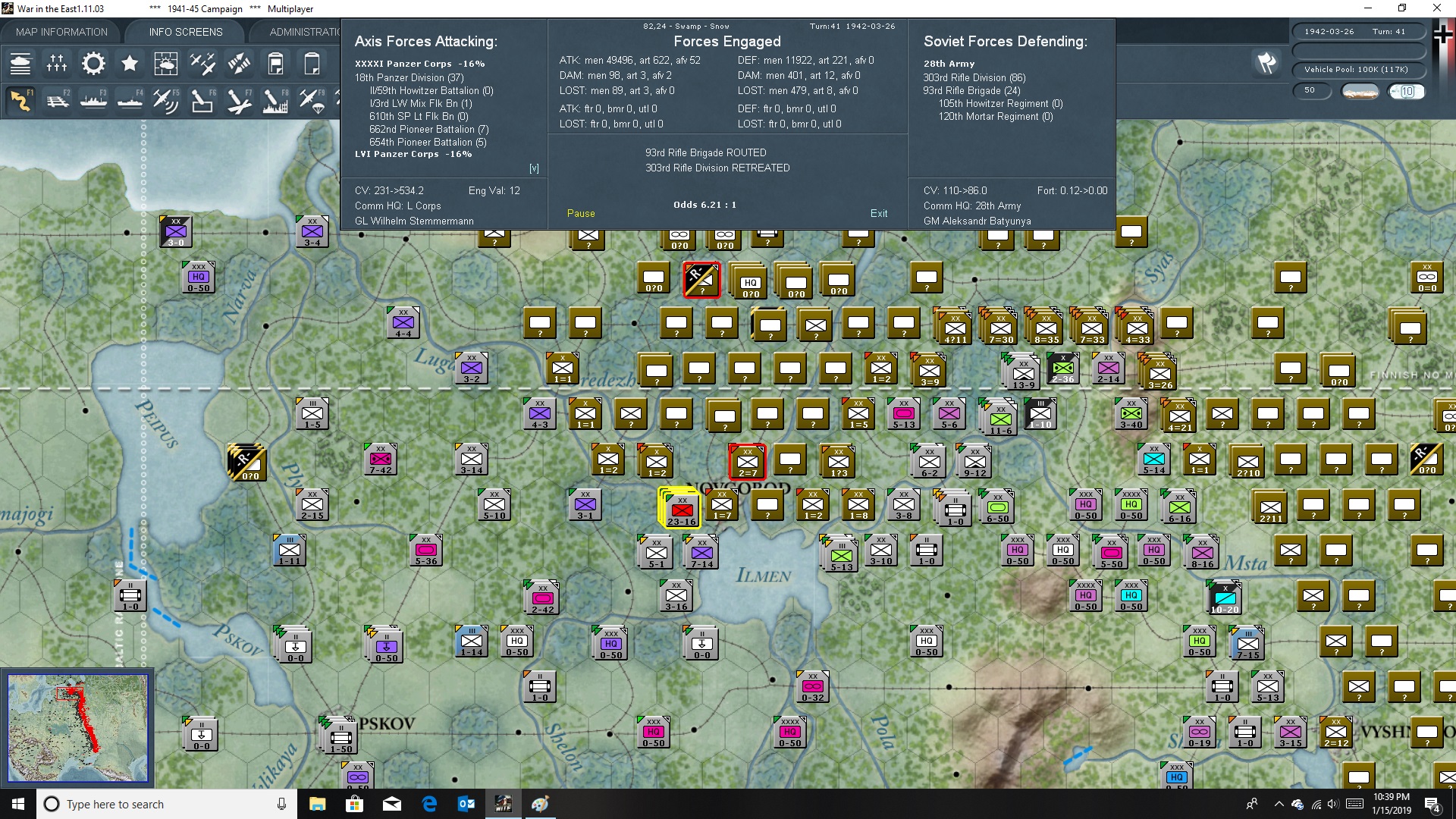Select F9 air transport parachute mode
The height and width of the screenshot is (819, 1456).
click(312, 100)
